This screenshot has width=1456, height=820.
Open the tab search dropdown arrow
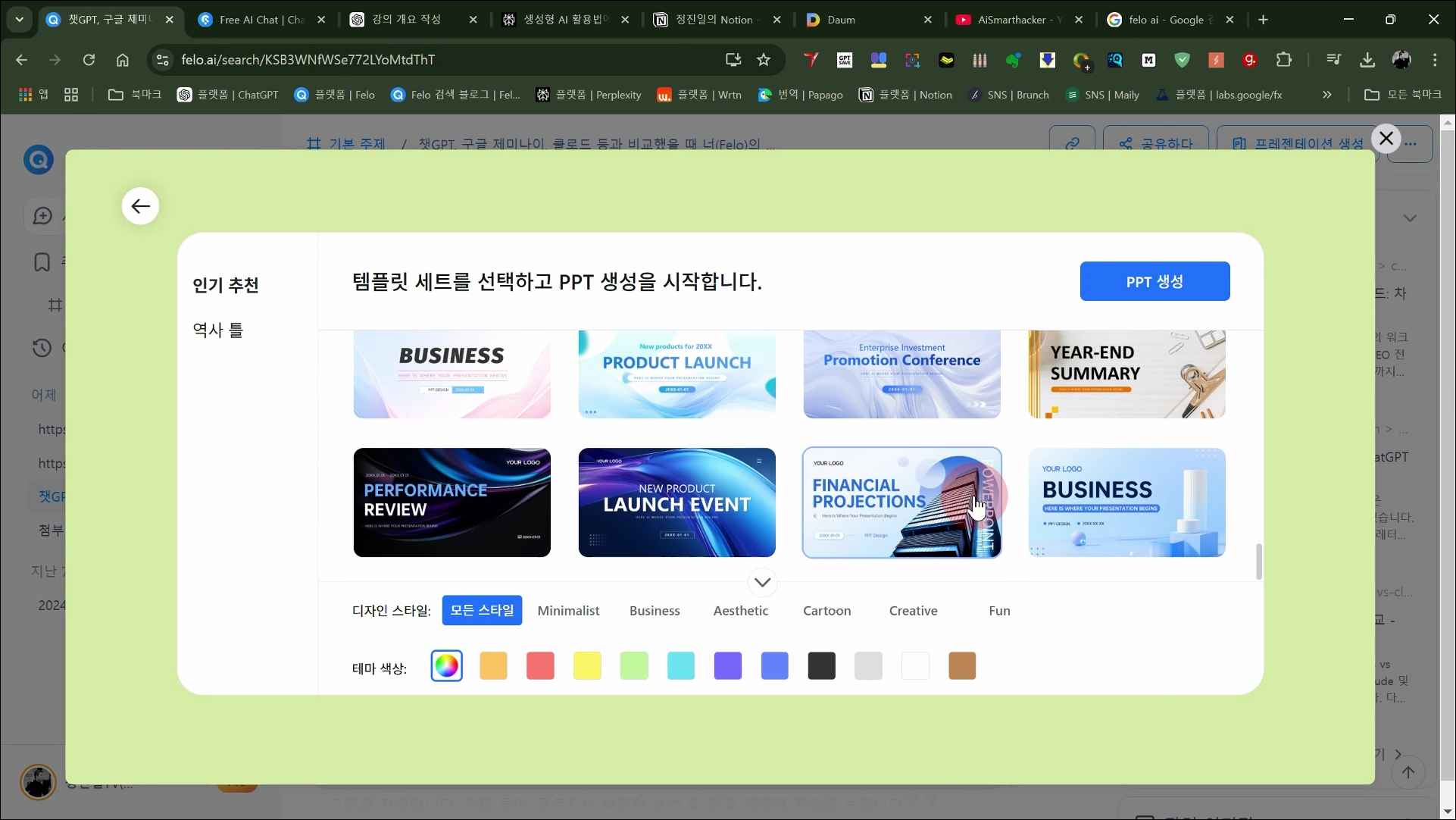pos(20,20)
